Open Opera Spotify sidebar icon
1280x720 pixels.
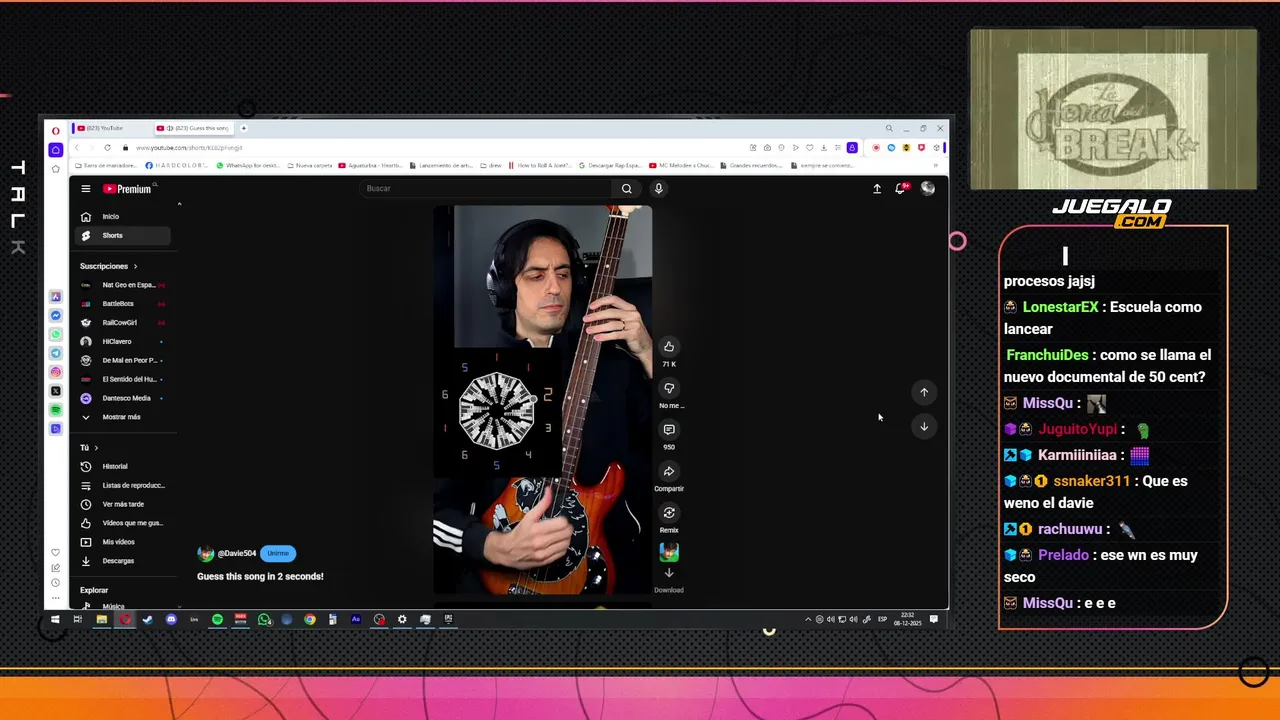56,410
